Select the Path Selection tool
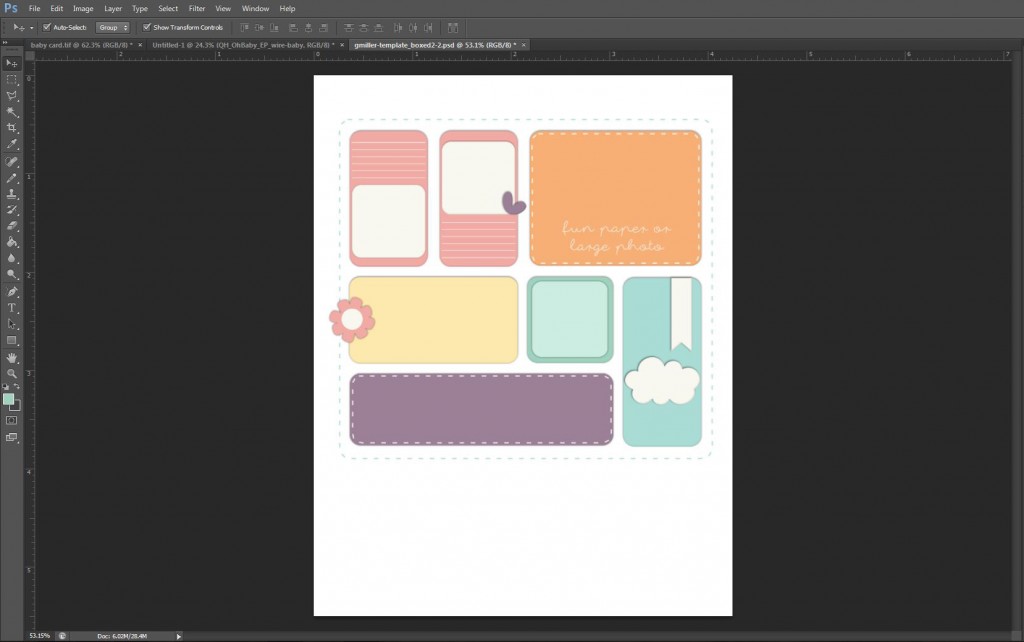The image size is (1024, 642). pos(12,324)
